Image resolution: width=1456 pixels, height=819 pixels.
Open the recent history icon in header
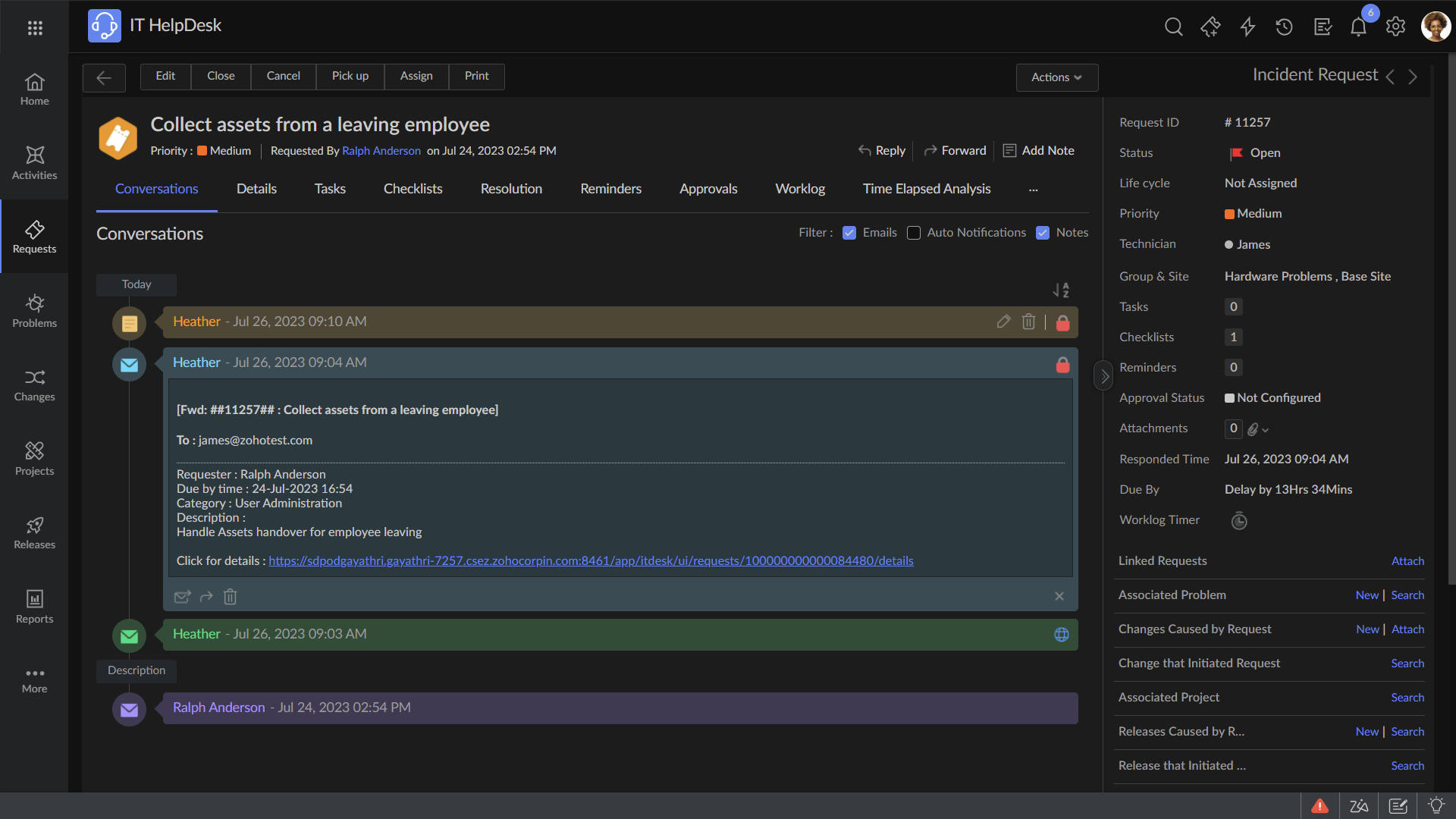[1284, 27]
